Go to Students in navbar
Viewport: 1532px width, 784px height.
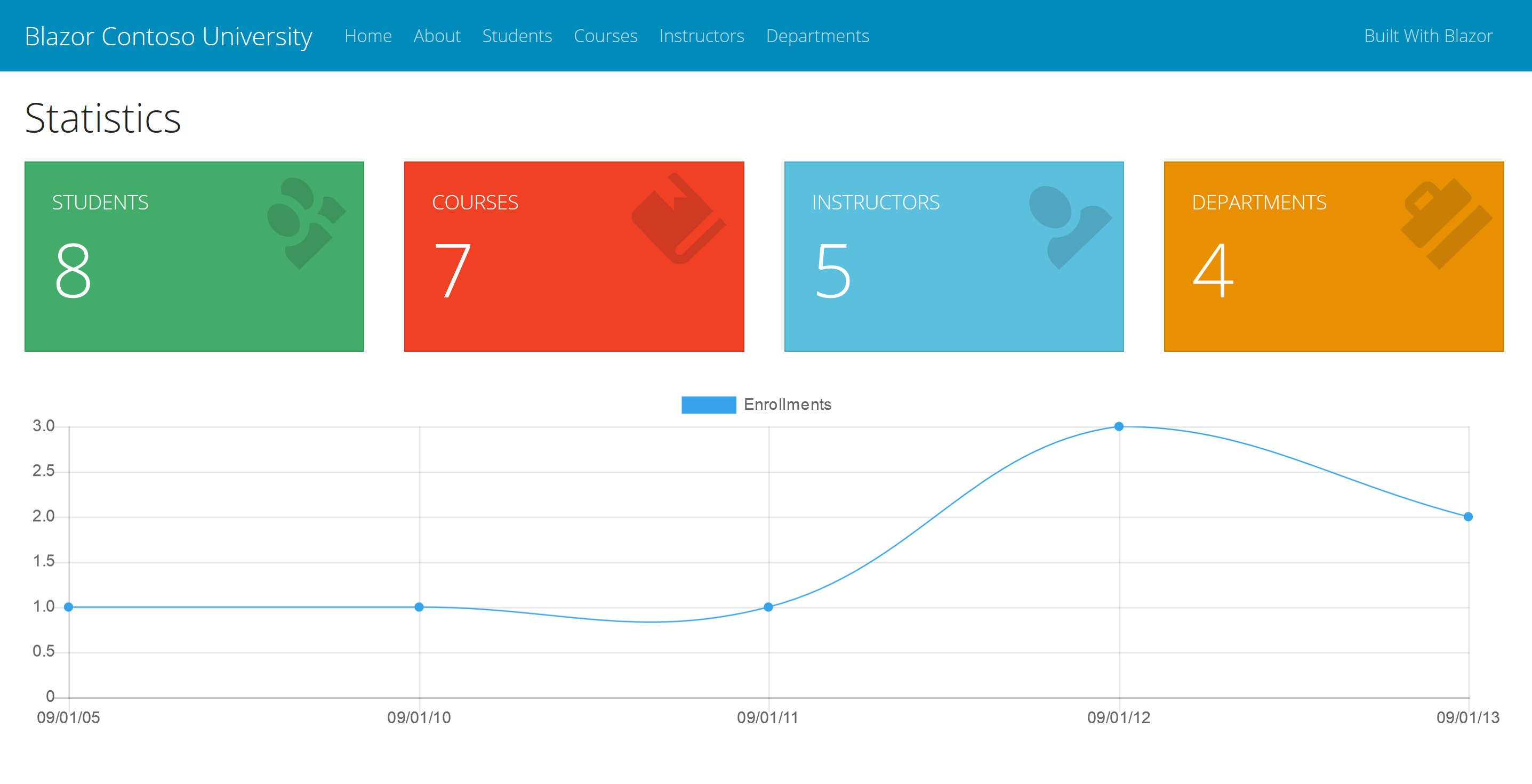(x=517, y=36)
